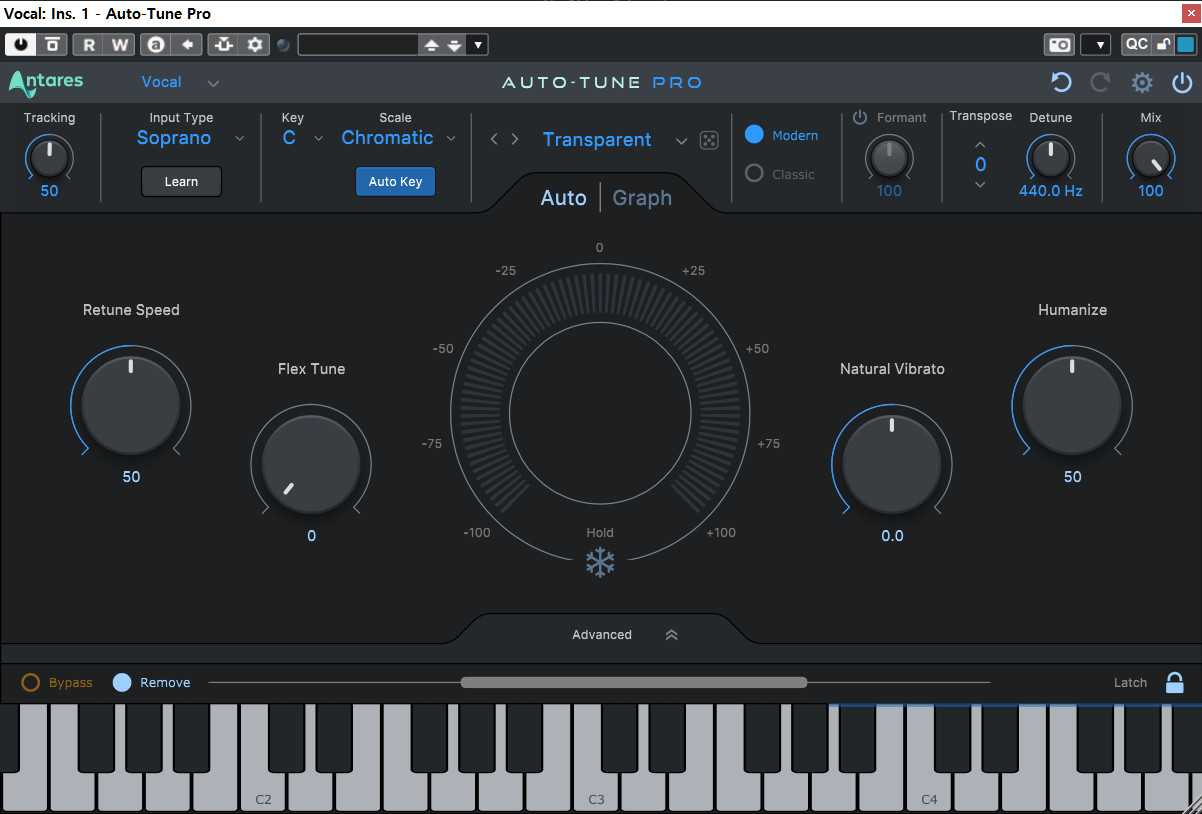Load next preset with down arrow
Screen dimensions: 1202x814
454,45
